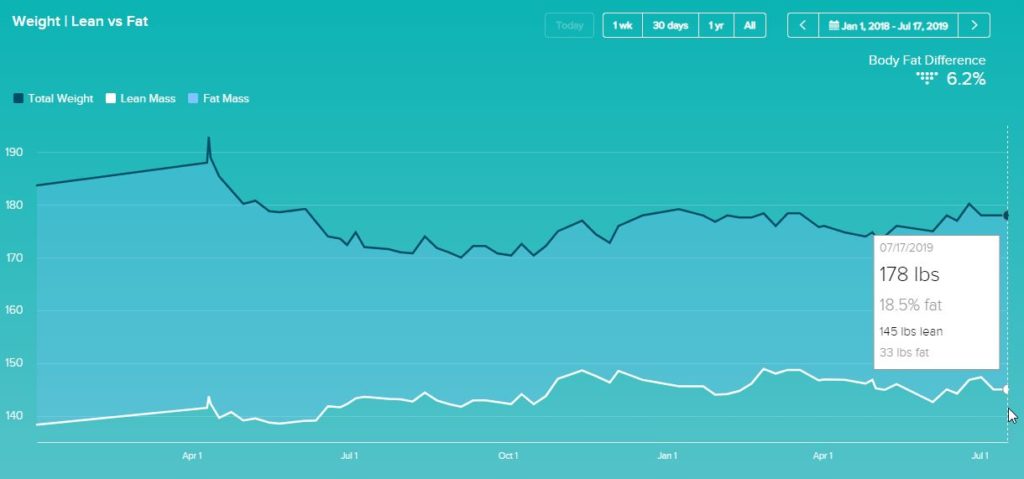
Task: Click the calendar icon in date range
Action: (831, 25)
